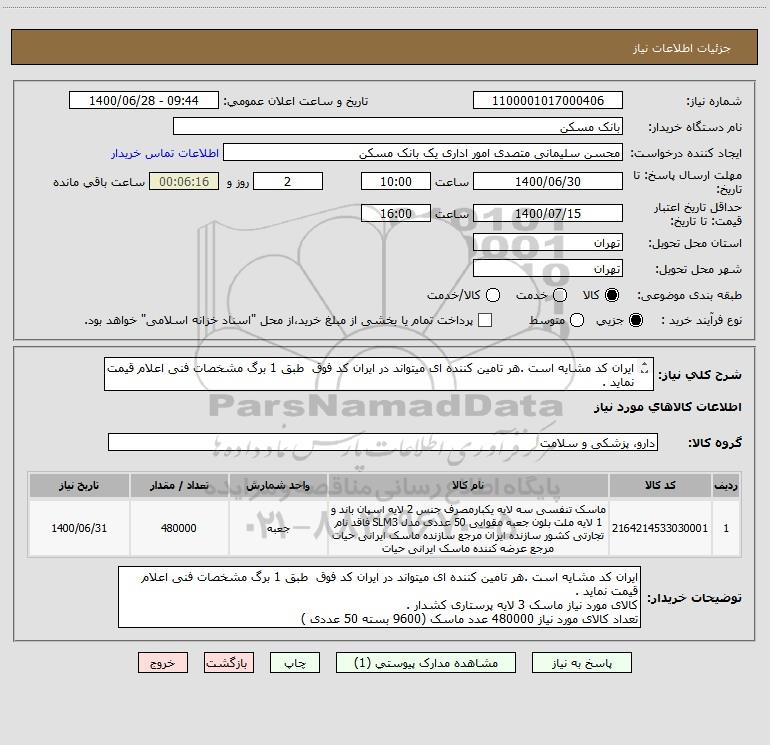770x745 pixels.
Task: Click unit cell جعبه
Action: [278, 528]
